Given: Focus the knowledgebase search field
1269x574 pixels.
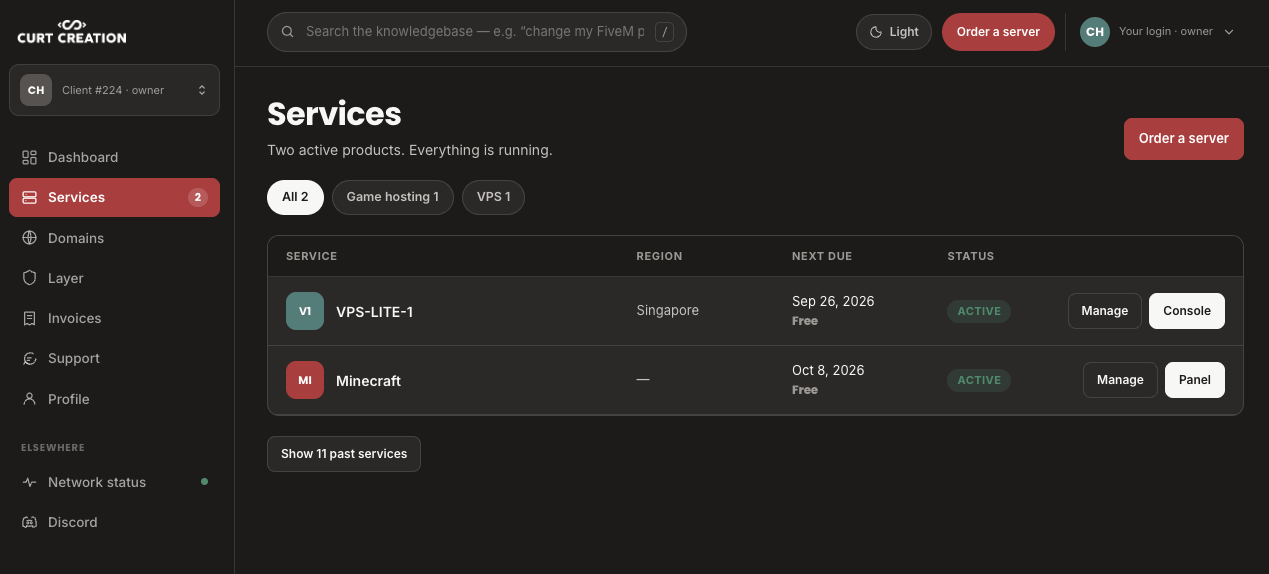Looking at the screenshot, I should 476,32.
